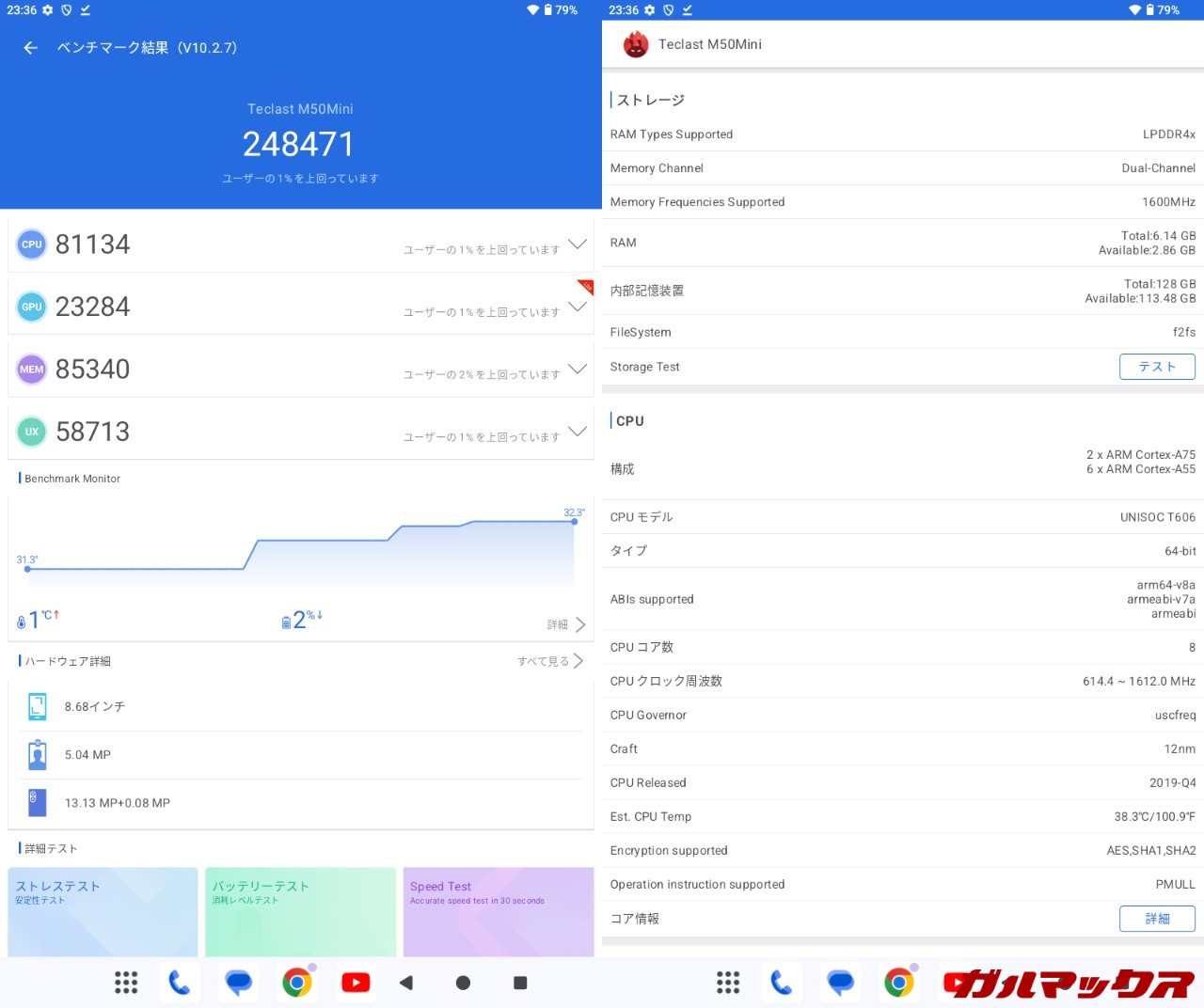This screenshot has height=1008, width=1204.
Task: Open すべて見る hardware details link
Action: coord(550,661)
